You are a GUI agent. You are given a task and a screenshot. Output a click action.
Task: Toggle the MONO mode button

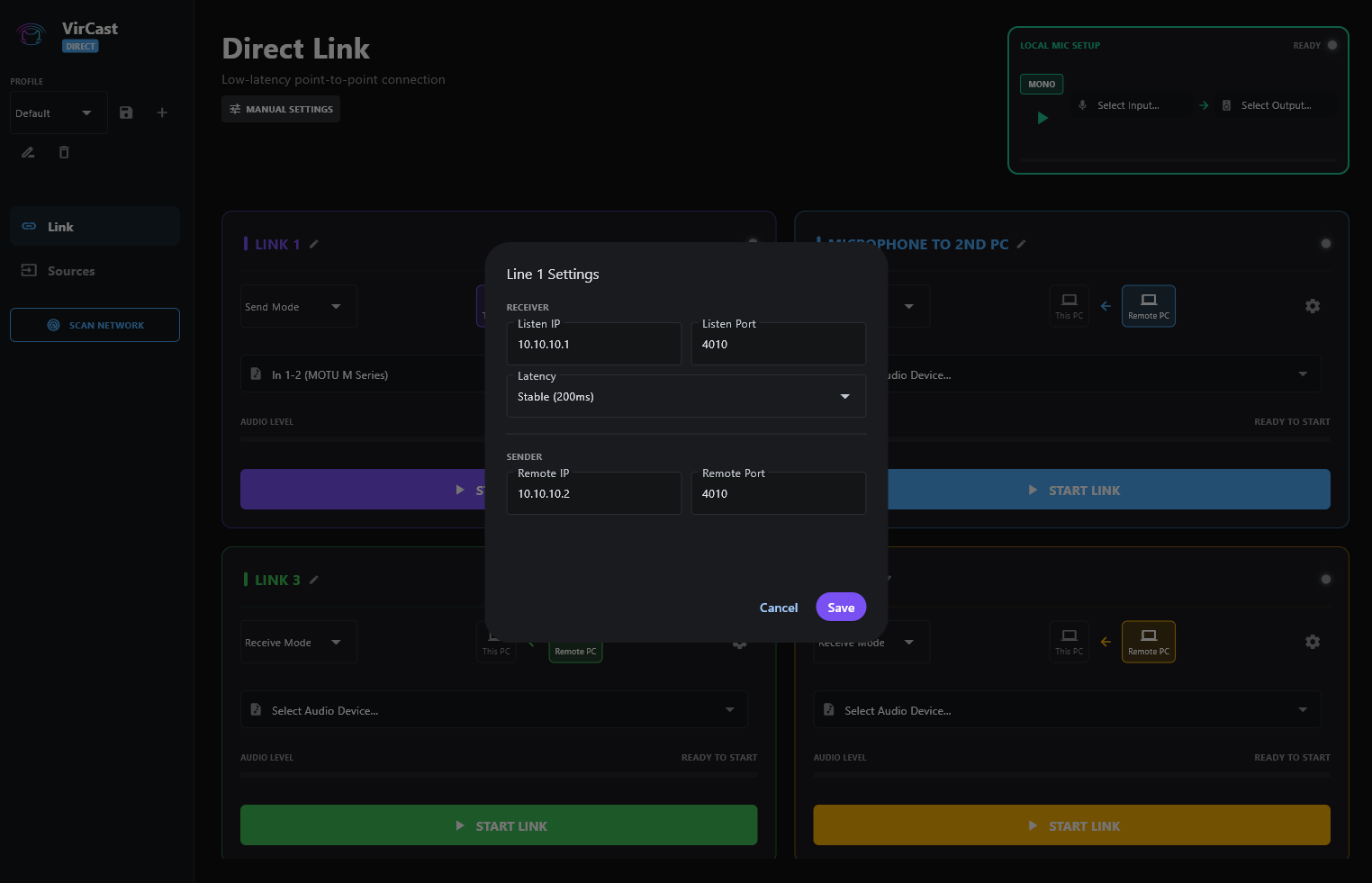tap(1042, 84)
